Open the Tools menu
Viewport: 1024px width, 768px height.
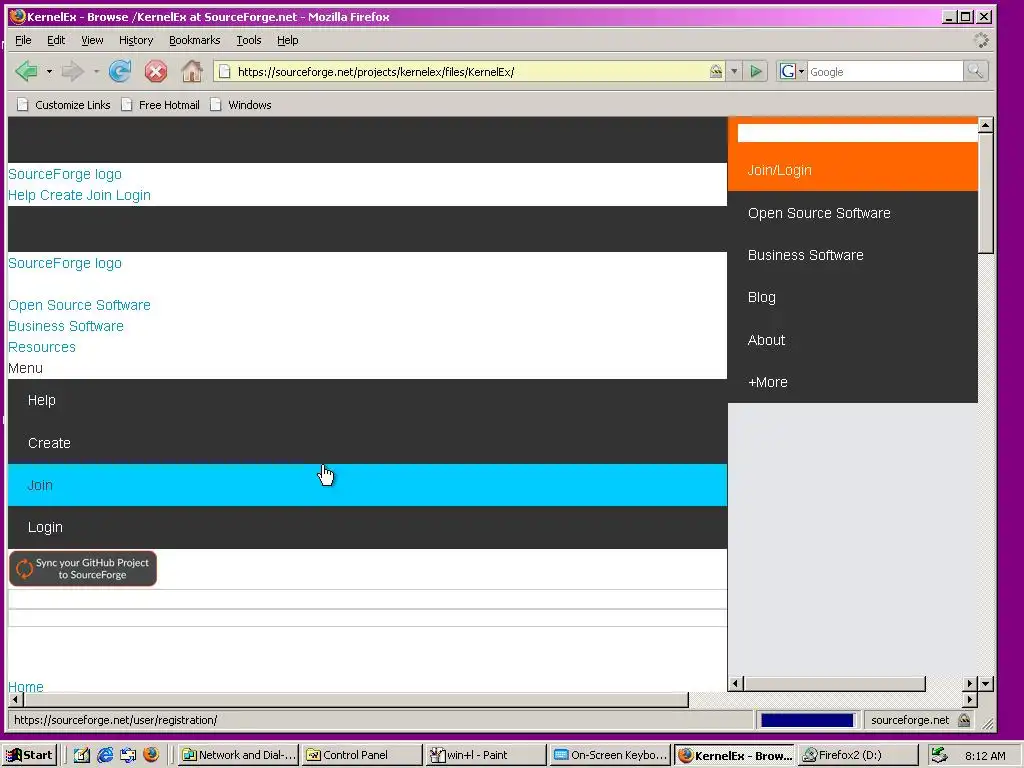pos(249,40)
